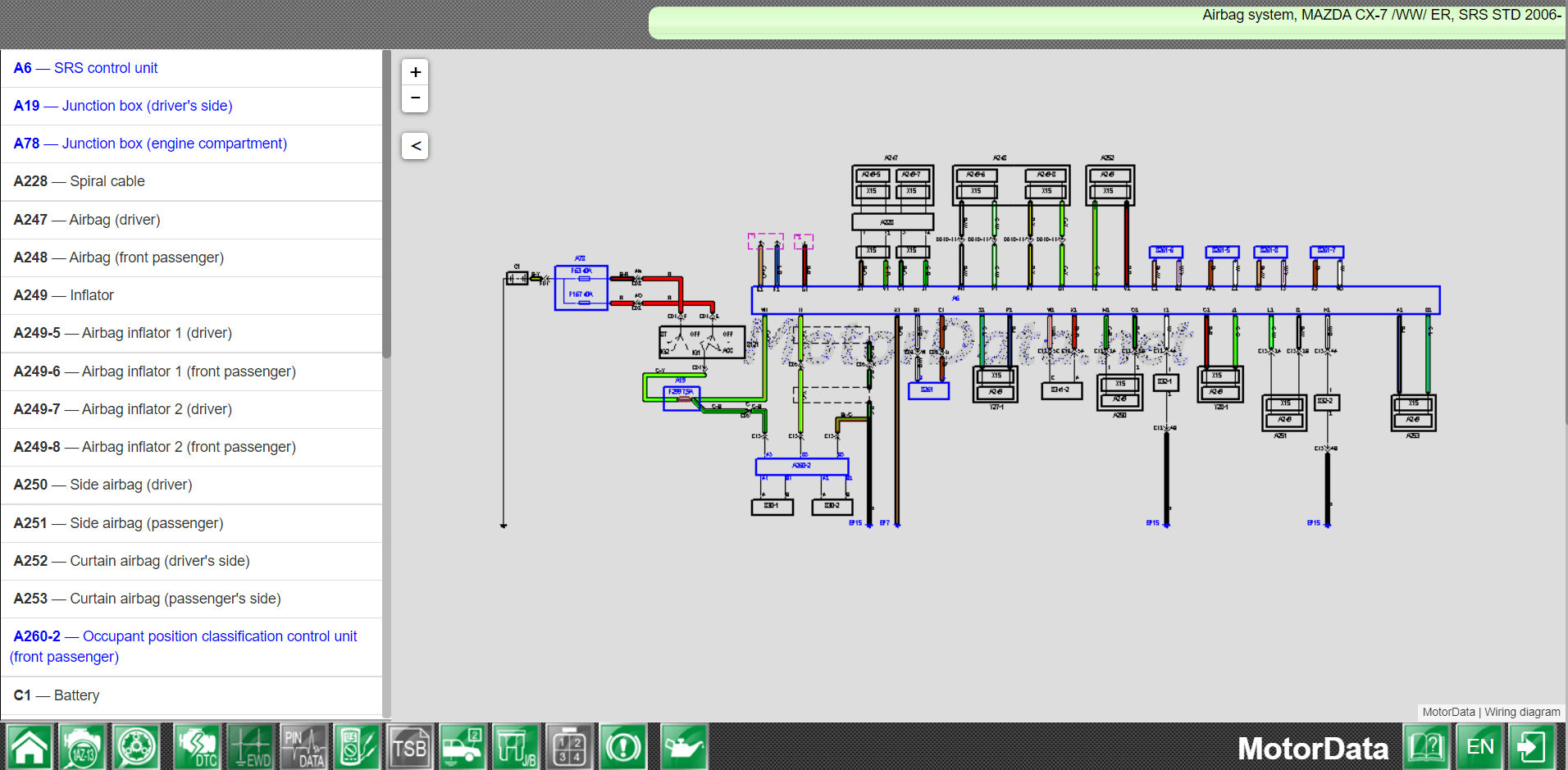
Task: Select A248 — Airbag (front passenger) row
Action: 192,257
